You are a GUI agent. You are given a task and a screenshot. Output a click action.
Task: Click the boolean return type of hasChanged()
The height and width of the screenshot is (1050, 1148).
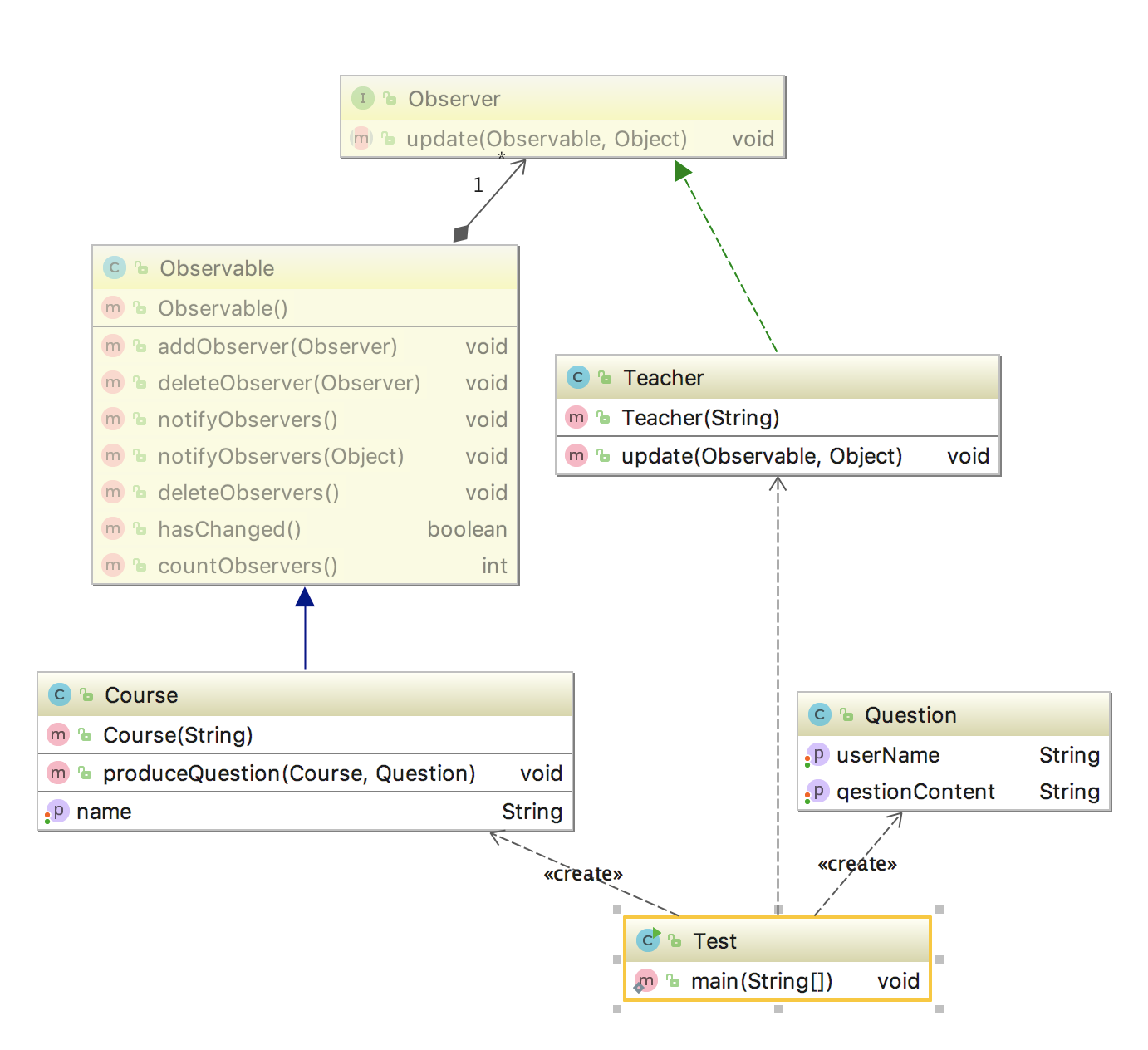tap(467, 529)
